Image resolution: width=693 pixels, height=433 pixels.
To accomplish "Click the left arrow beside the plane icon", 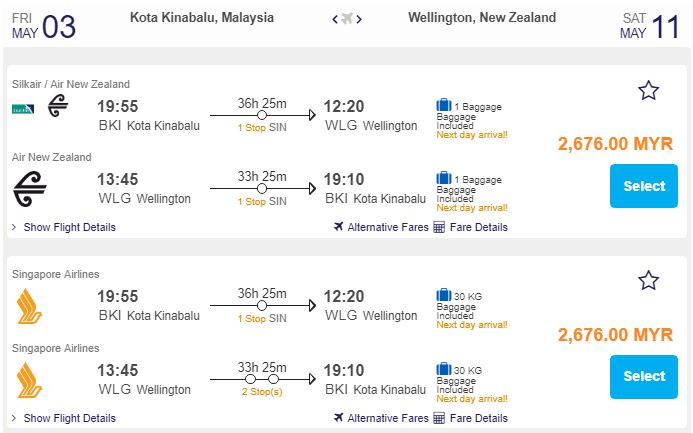I will click(335, 19).
